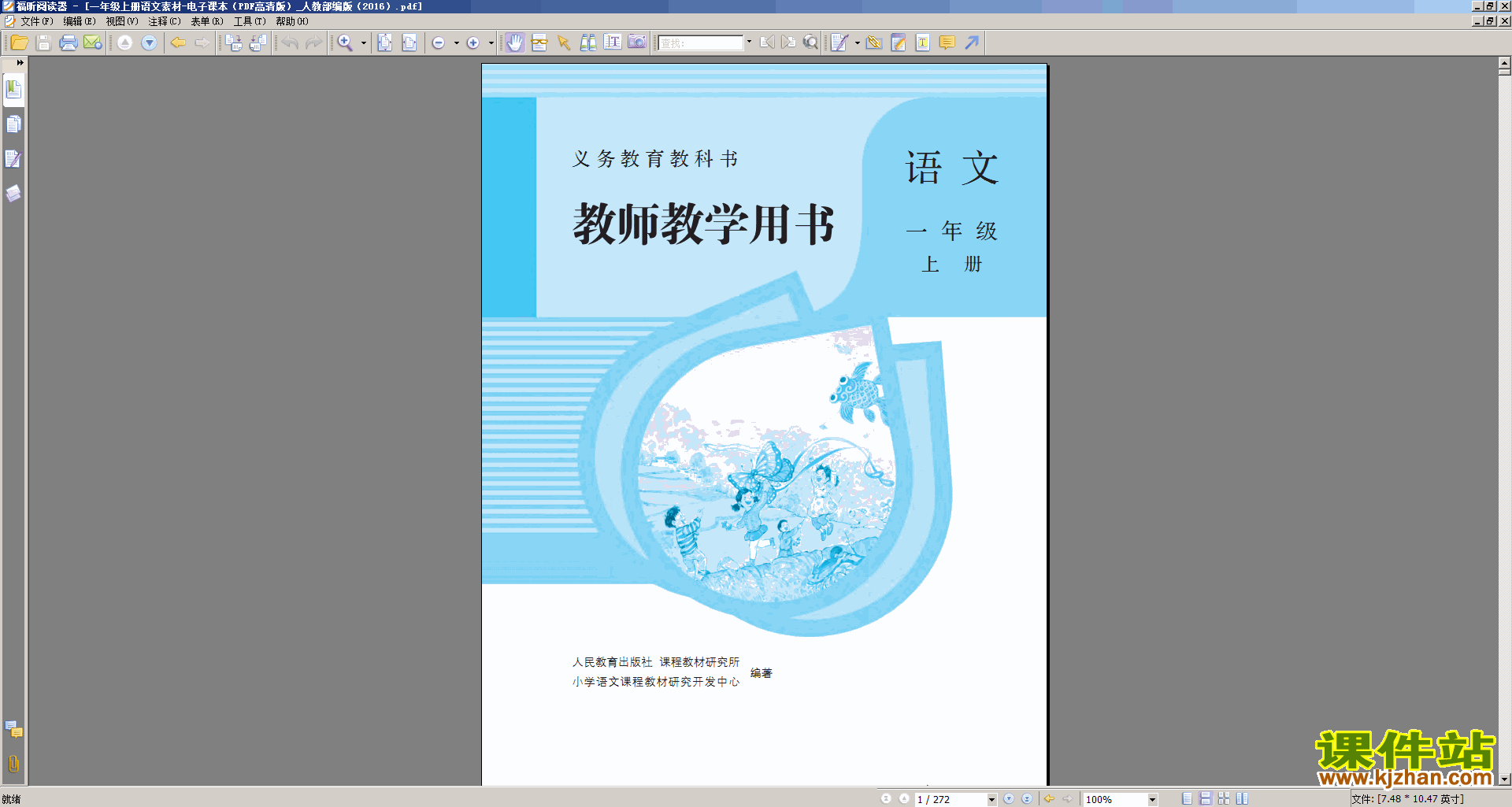Find previous match icon
1512x807 pixels.
(767, 43)
